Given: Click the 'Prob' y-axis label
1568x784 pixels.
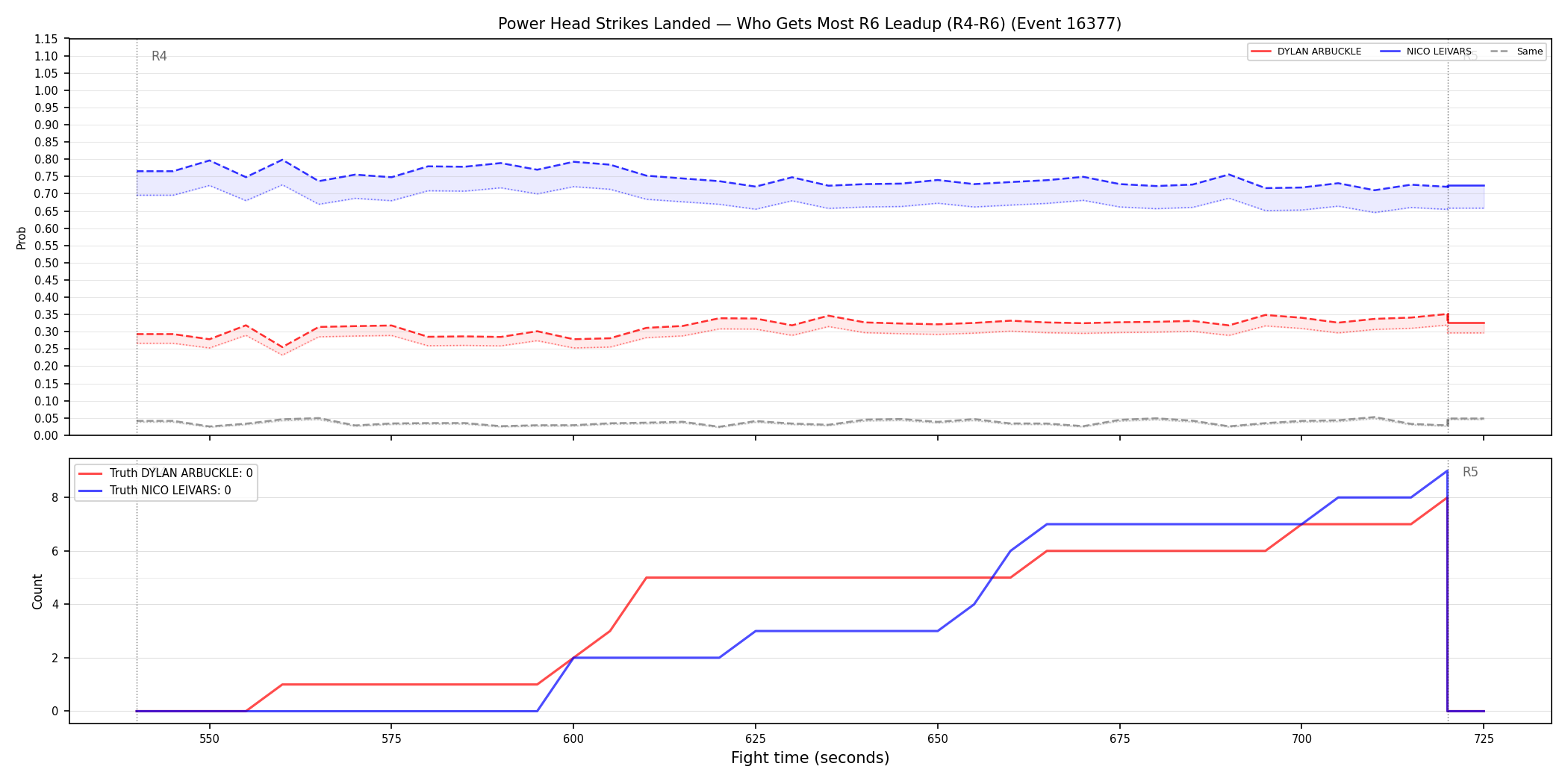Looking at the screenshot, I should pyautogui.click(x=21, y=237).
